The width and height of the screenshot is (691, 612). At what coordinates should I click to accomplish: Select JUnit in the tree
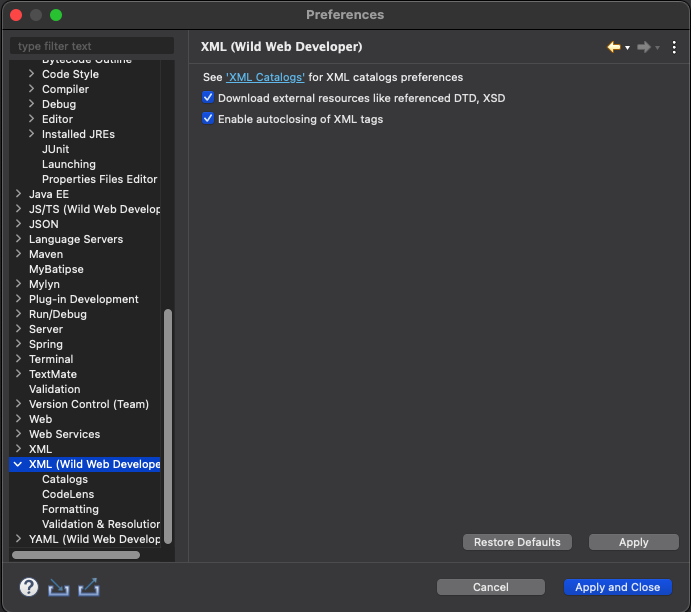tap(56, 149)
